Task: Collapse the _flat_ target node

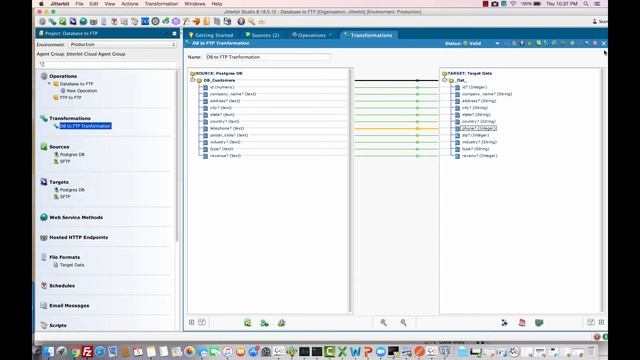Action: 444,80
